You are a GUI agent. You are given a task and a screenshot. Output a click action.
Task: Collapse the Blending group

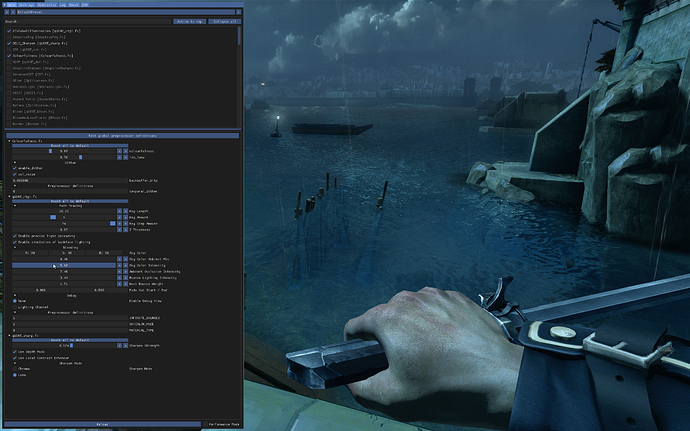[x=15, y=247]
